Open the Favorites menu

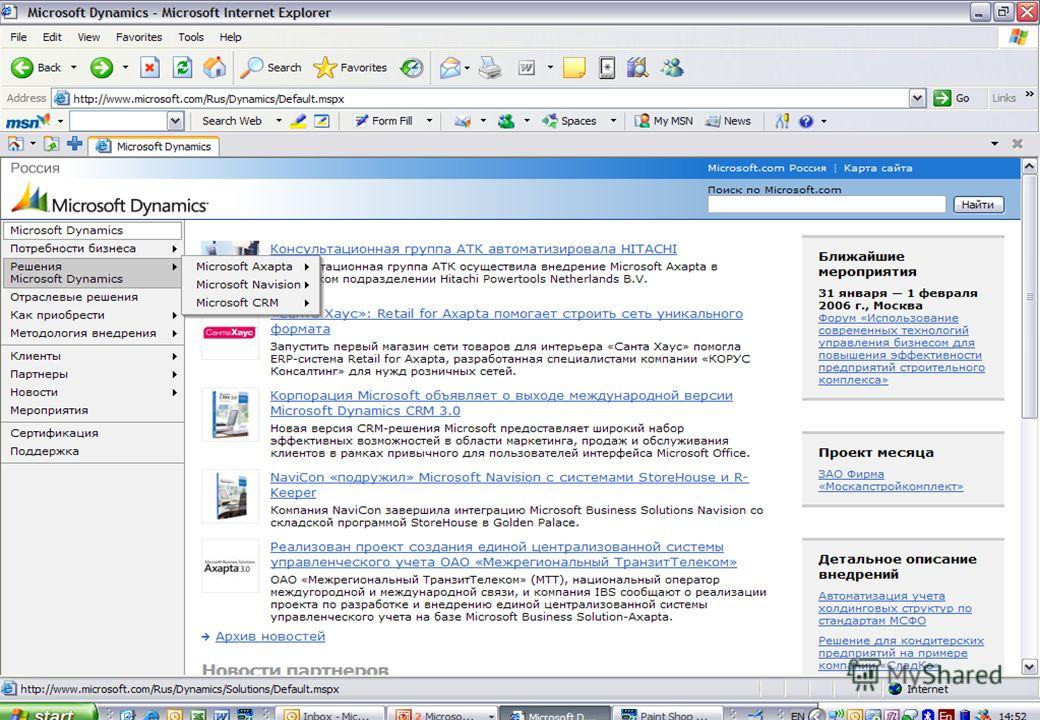[139, 37]
